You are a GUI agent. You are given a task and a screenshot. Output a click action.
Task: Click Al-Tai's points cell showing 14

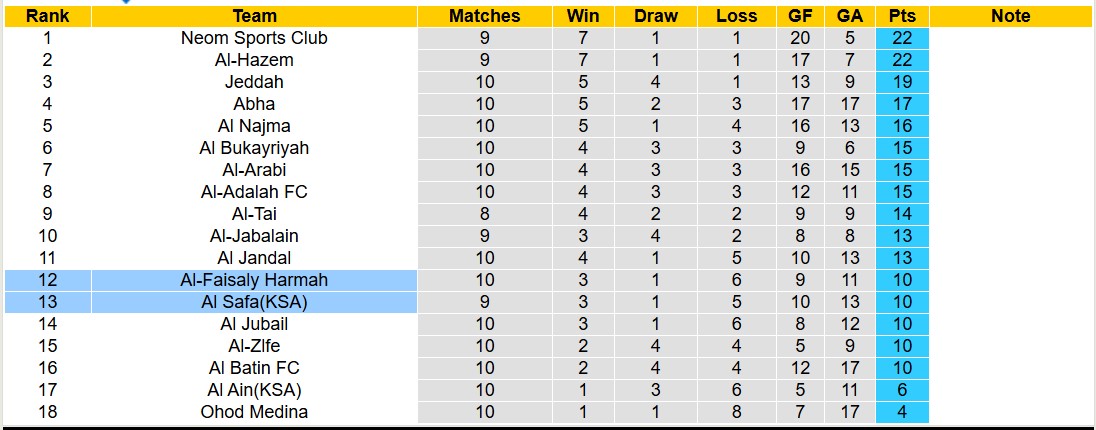(902, 214)
